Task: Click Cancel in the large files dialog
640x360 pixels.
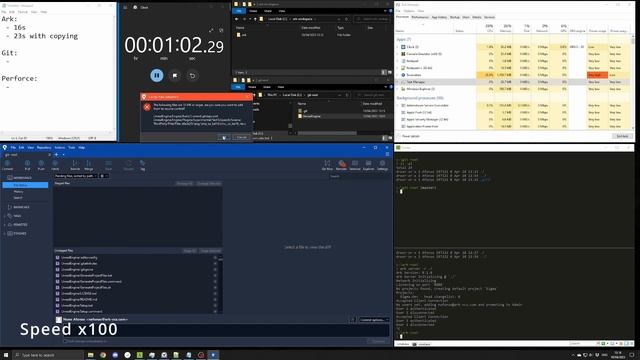Action: click(242, 137)
